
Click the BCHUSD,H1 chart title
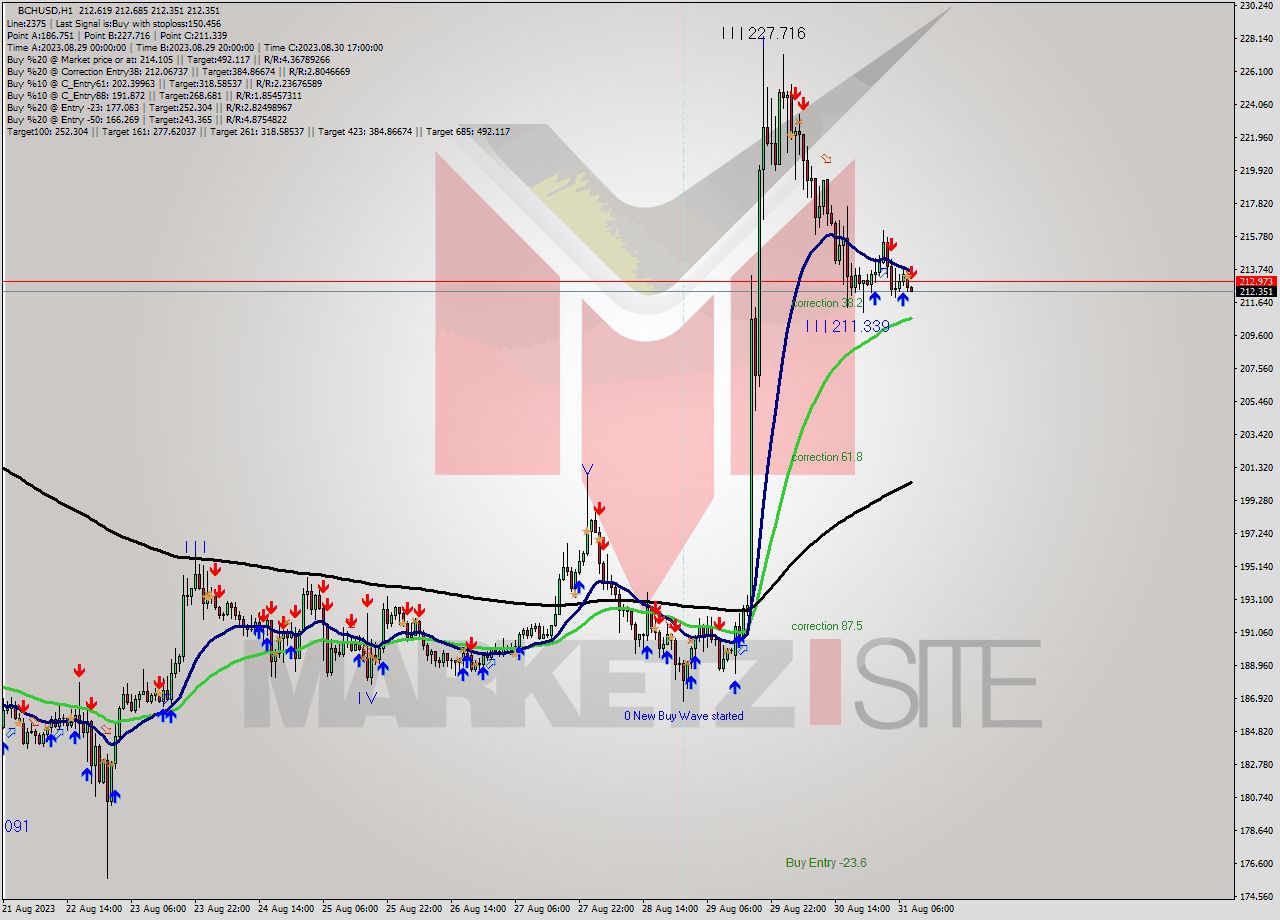click(45, 10)
